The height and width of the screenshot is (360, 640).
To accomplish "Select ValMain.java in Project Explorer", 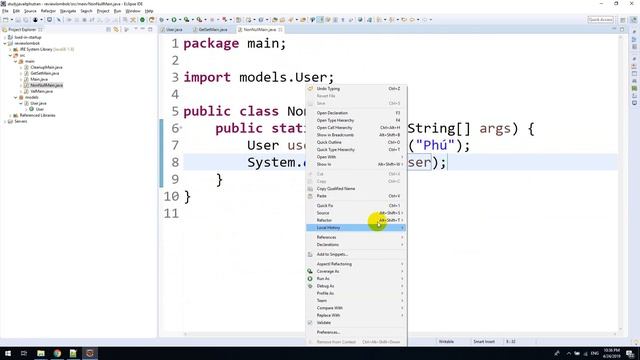I will [x=41, y=91].
